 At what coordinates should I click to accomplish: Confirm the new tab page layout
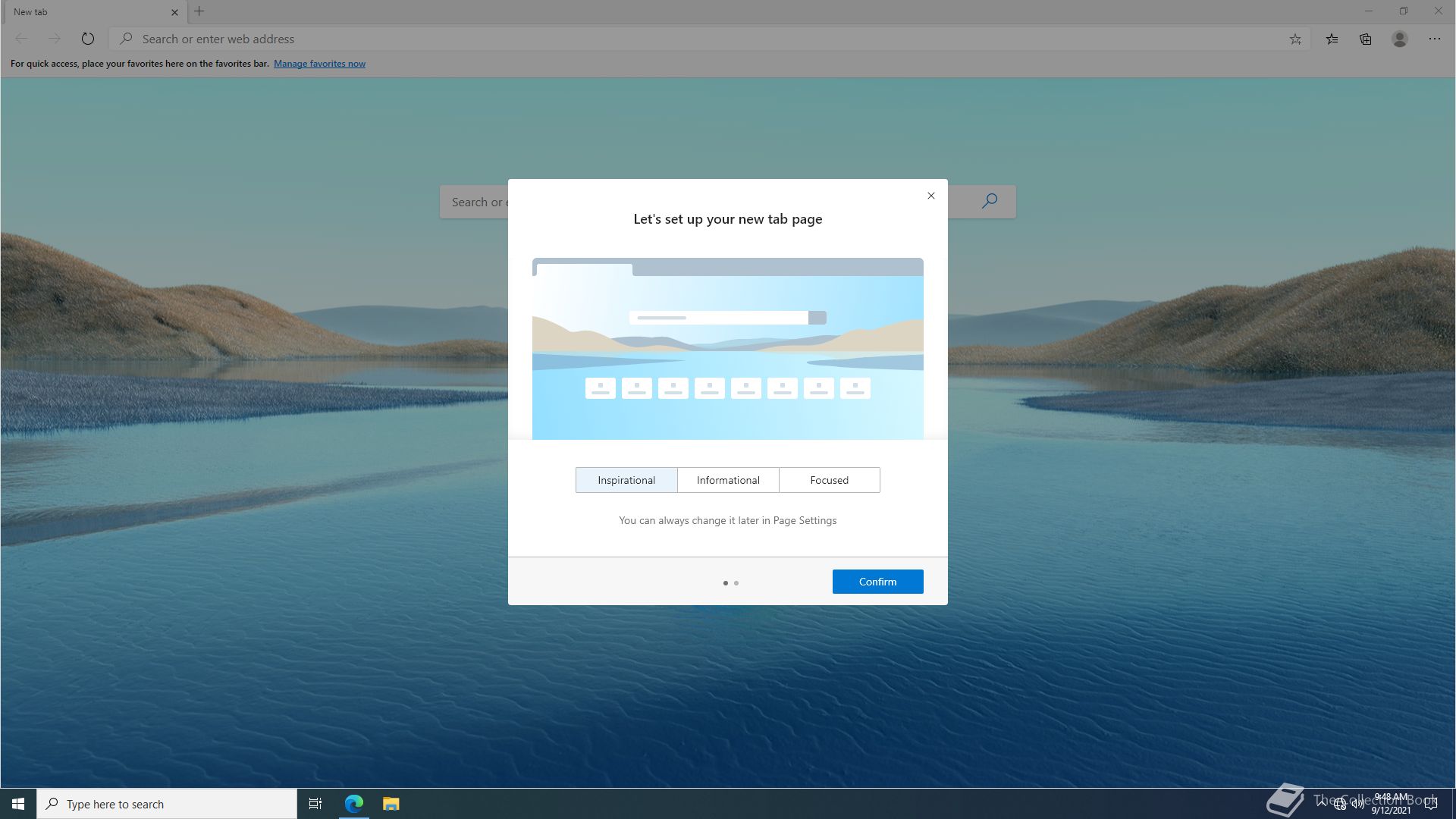pyautogui.click(x=877, y=582)
